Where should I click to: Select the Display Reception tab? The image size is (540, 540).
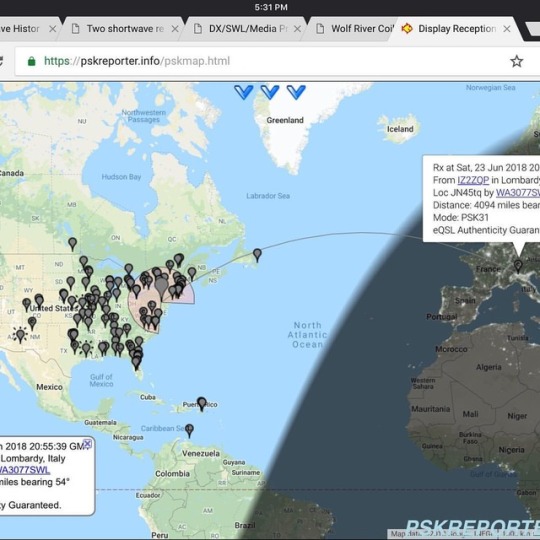(x=457, y=29)
